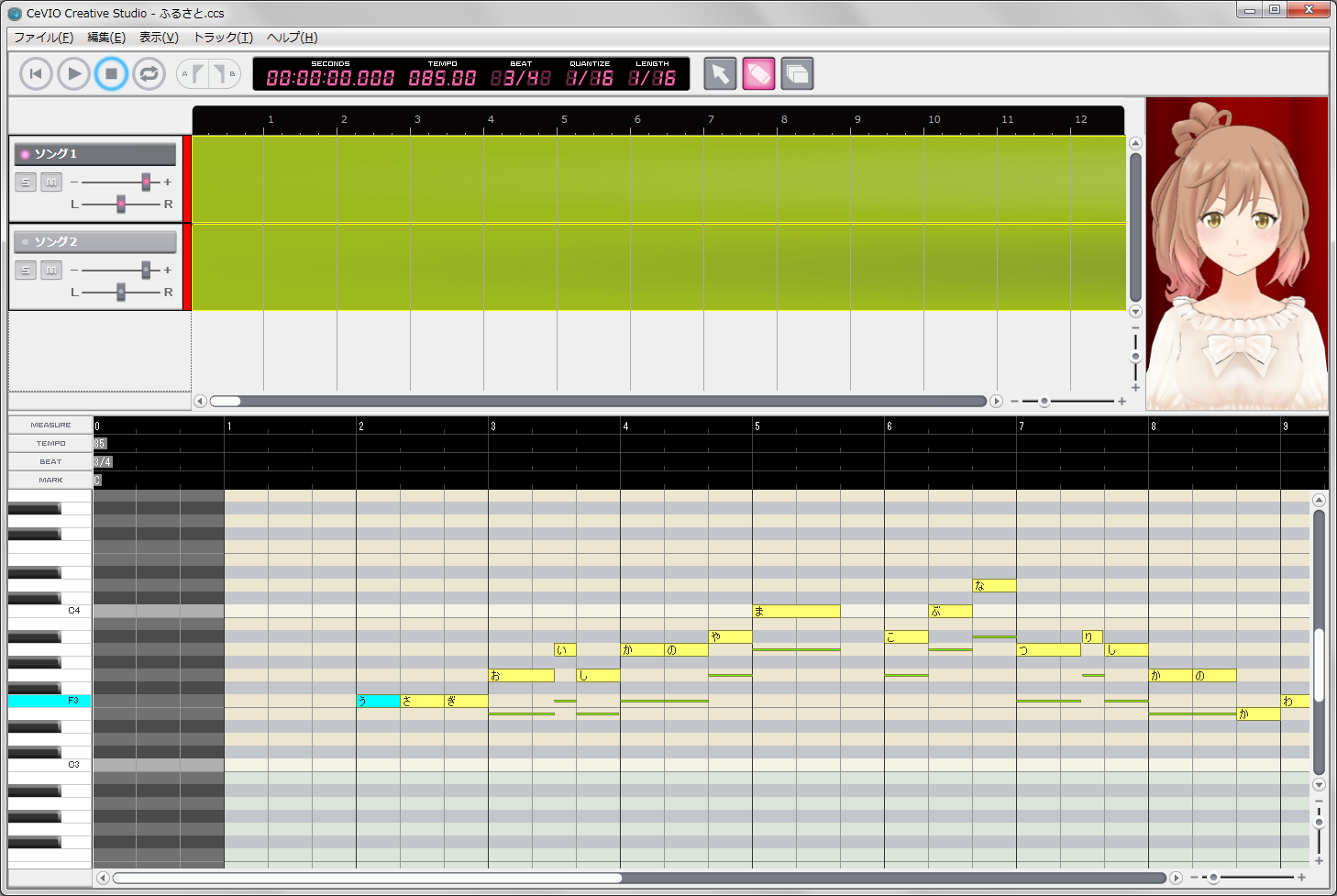Toggle loop playback mode
This screenshot has width=1337, height=896.
[x=149, y=73]
